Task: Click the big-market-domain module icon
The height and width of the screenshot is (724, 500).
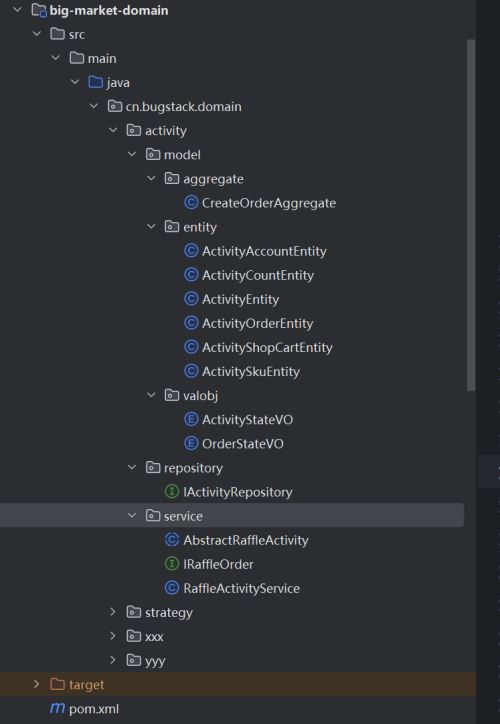Action: pyautogui.click(x=39, y=10)
